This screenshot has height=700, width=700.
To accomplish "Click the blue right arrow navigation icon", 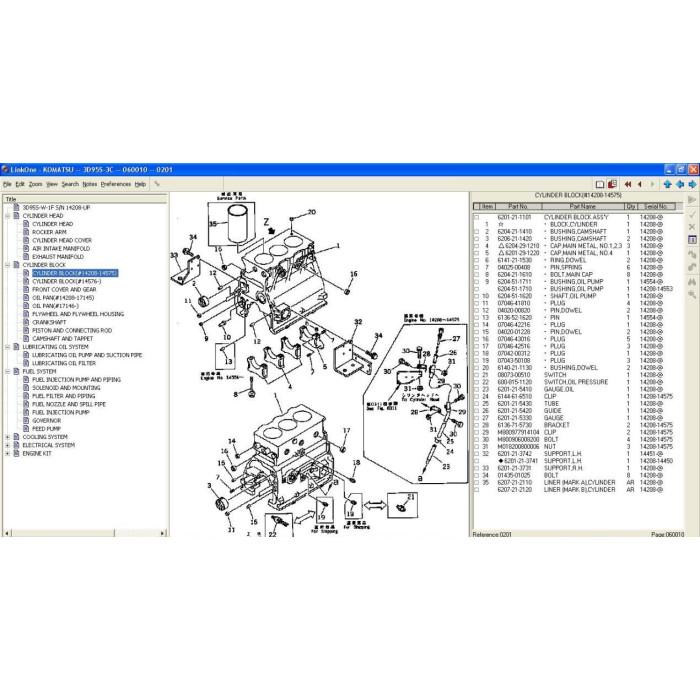I will pyautogui.click(x=692, y=184).
